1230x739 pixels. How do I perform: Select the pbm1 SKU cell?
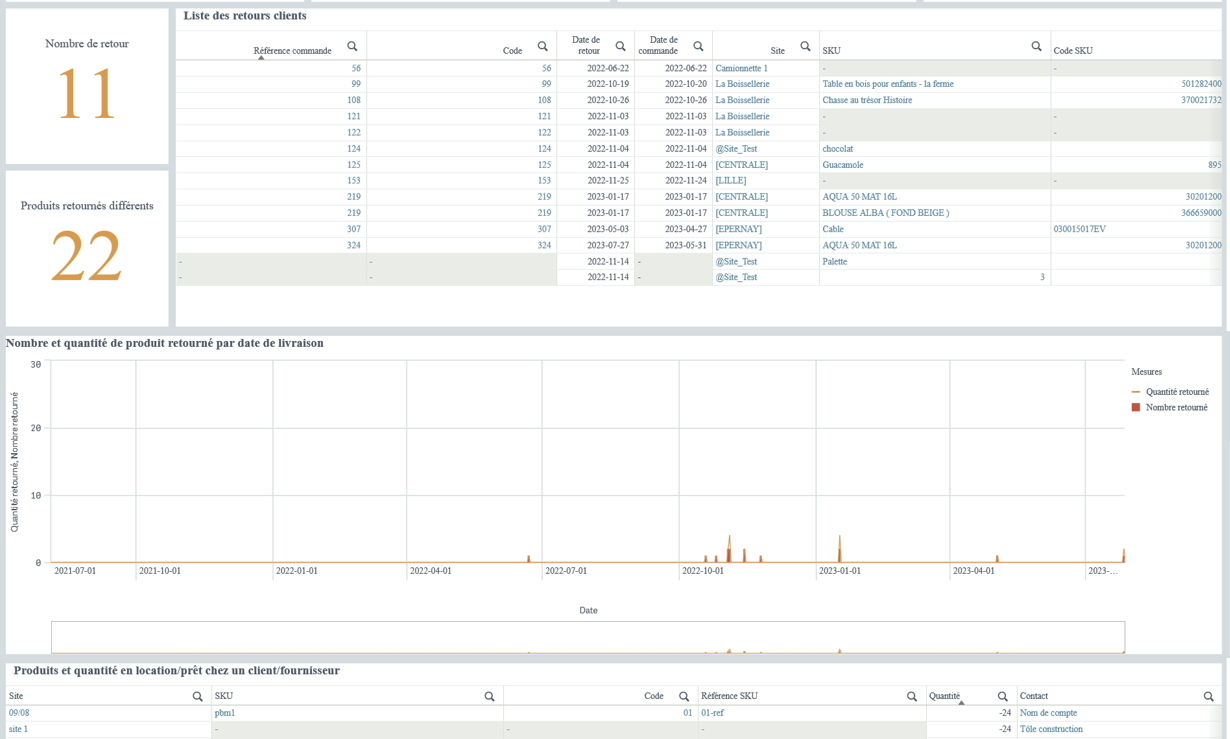(225, 713)
